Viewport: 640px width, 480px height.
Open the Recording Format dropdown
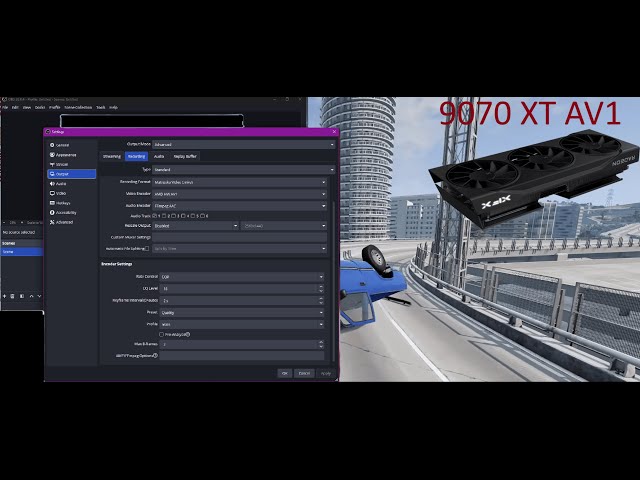click(240, 182)
